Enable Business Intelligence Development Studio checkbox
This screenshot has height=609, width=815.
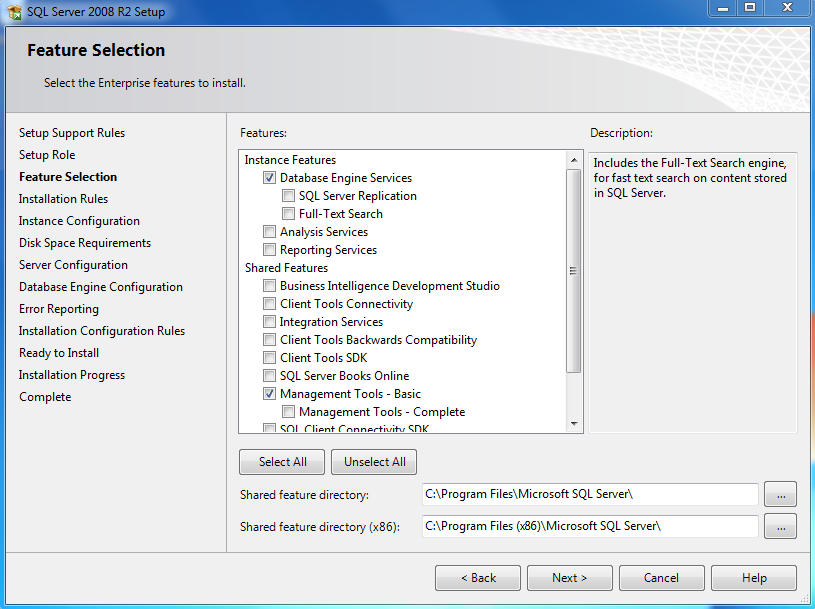[269, 286]
